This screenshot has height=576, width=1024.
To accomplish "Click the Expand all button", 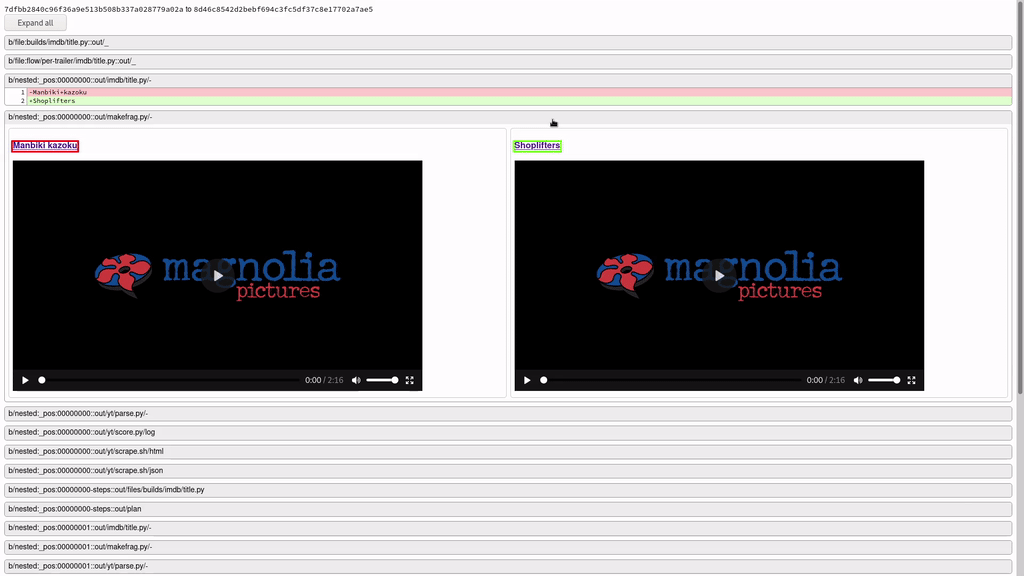I will [x=36, y=23].
